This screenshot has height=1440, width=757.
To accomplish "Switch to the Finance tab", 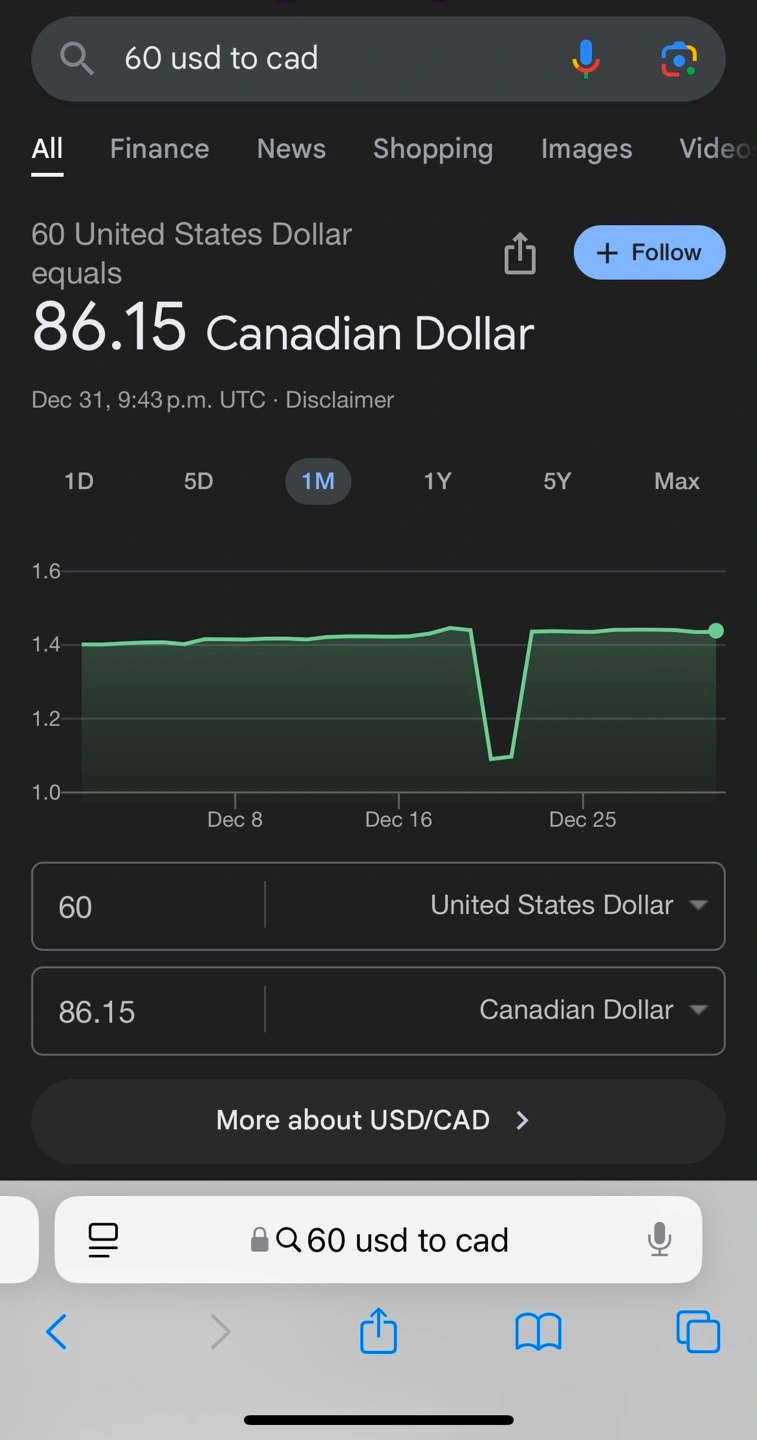I will (159, 149).
